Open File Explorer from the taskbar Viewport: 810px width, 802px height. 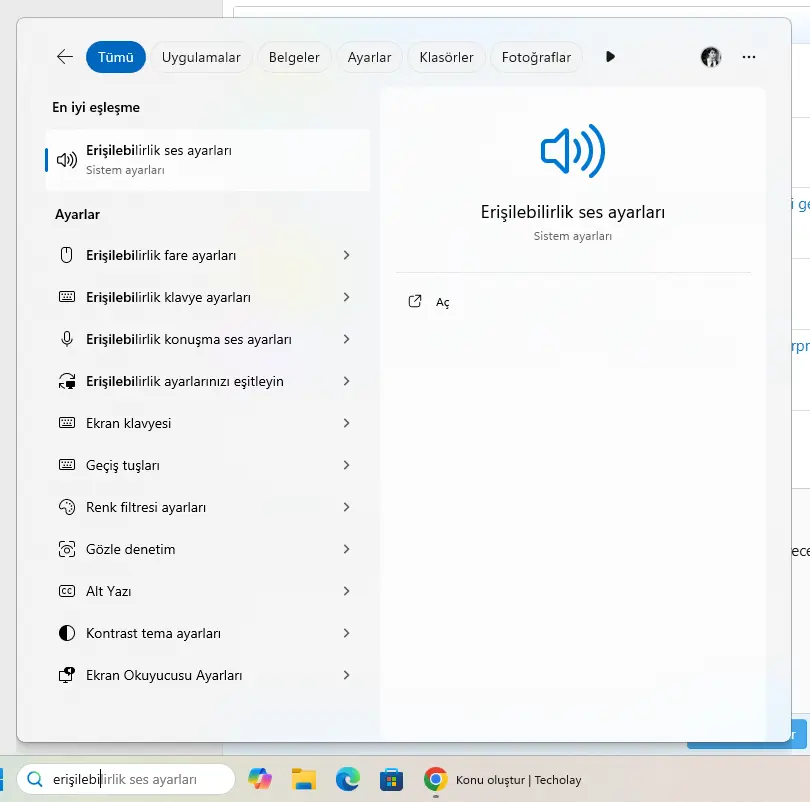pyautogui.click(x=304, y=779)
